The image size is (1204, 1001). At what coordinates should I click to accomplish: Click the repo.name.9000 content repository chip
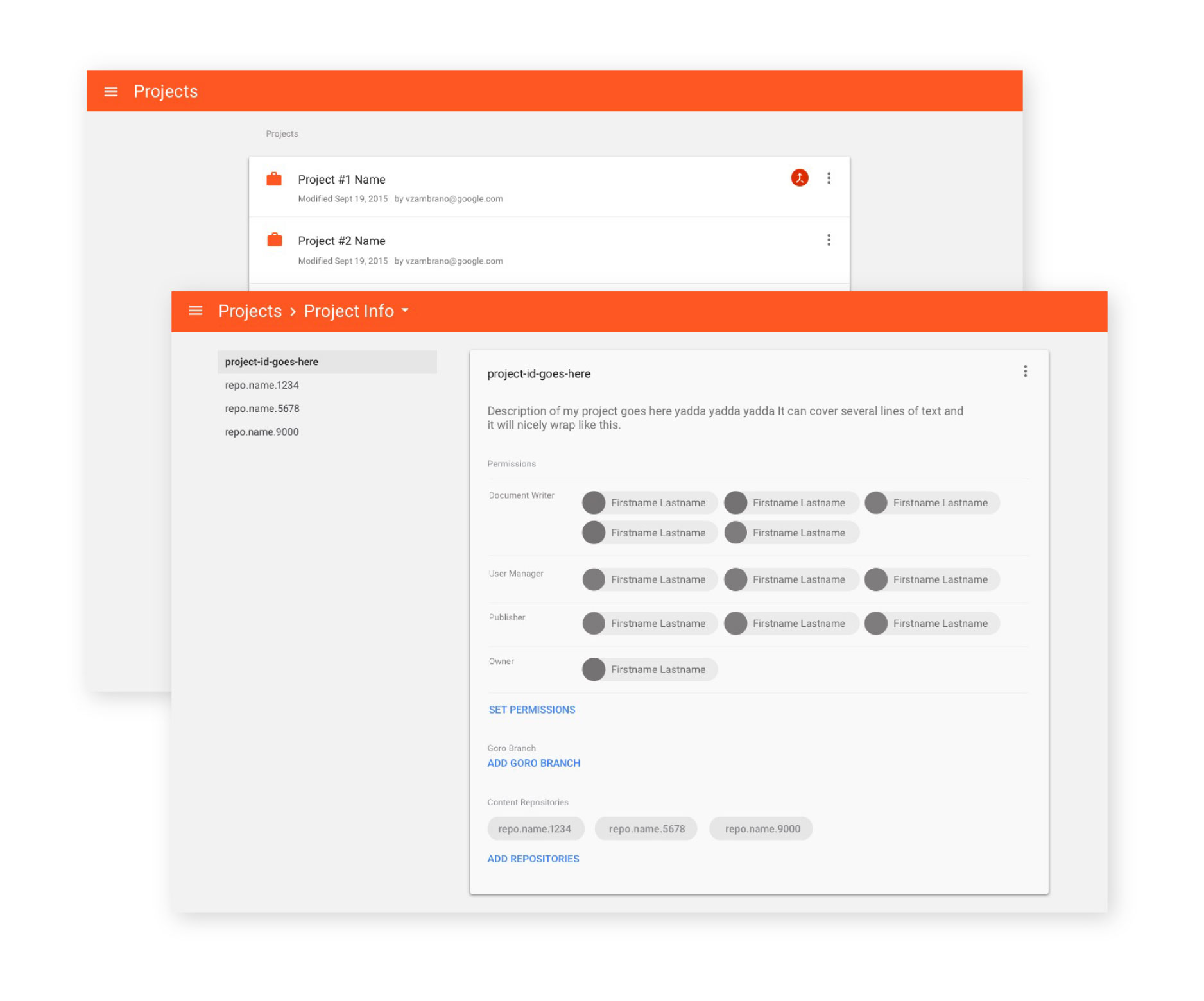click(x=761, y=828)
